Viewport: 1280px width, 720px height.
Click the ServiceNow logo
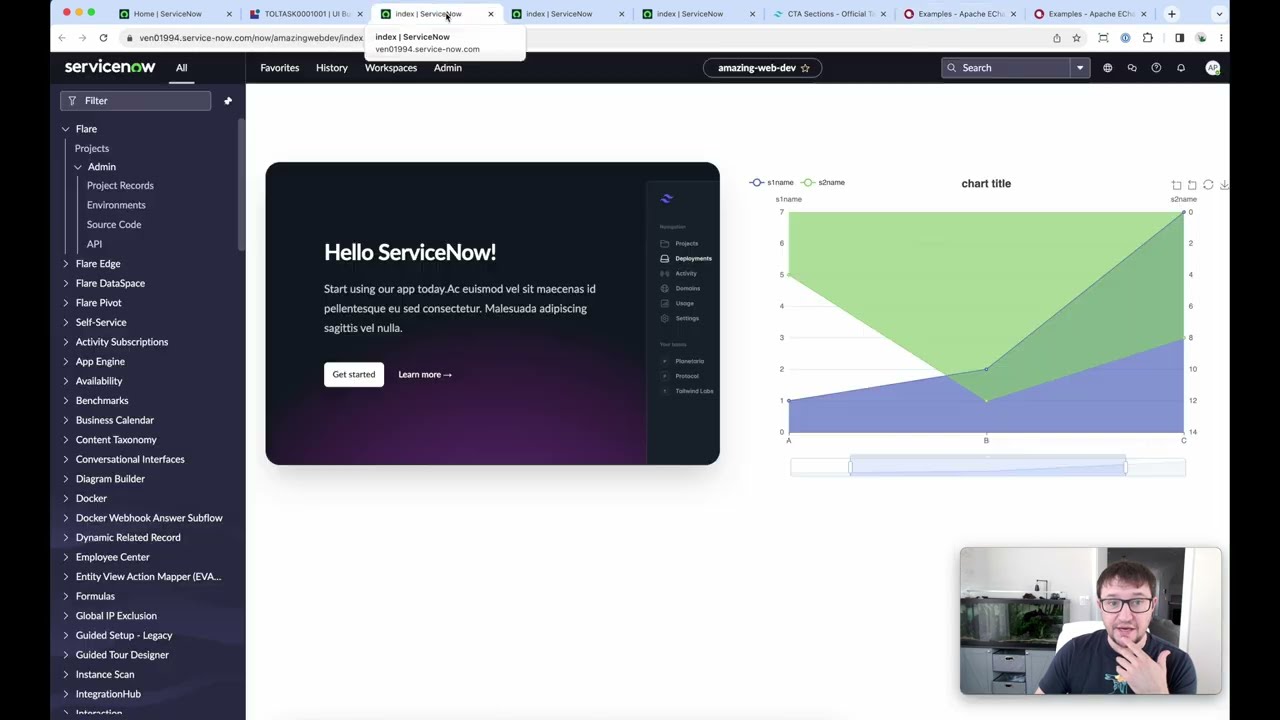110,67
